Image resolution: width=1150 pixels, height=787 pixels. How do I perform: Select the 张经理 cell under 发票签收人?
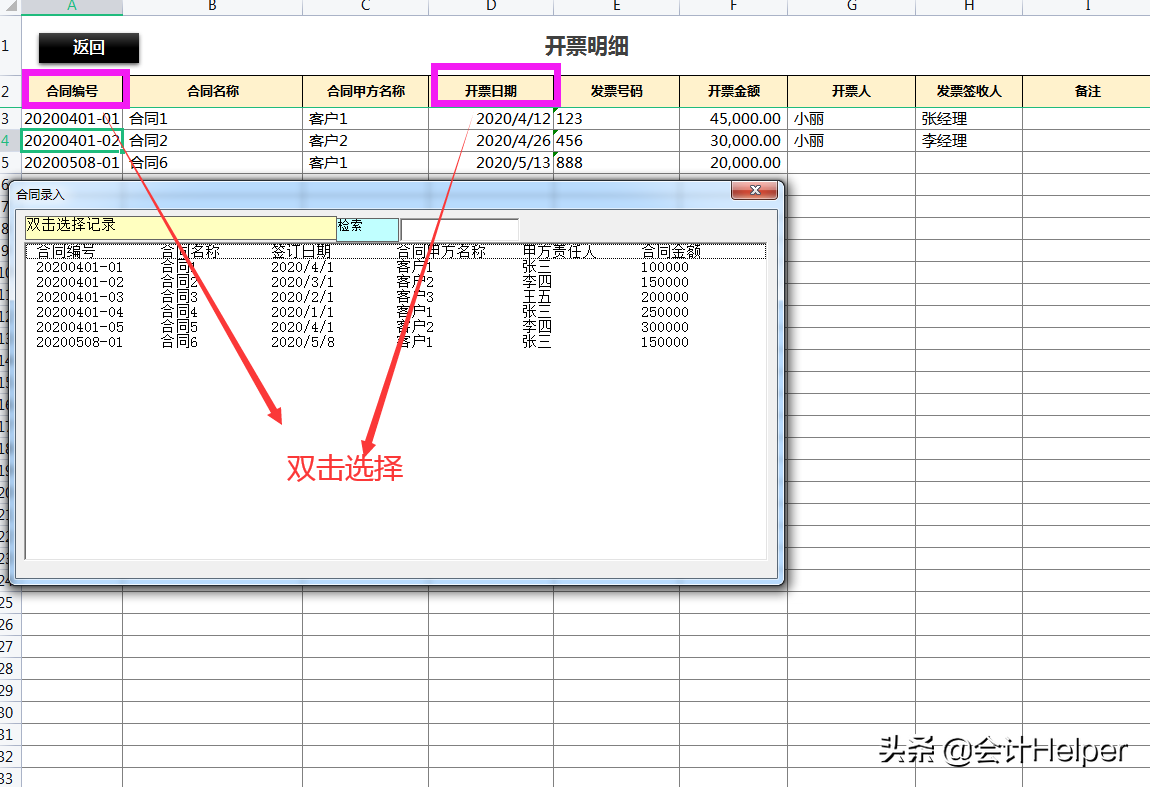[967, 118]
